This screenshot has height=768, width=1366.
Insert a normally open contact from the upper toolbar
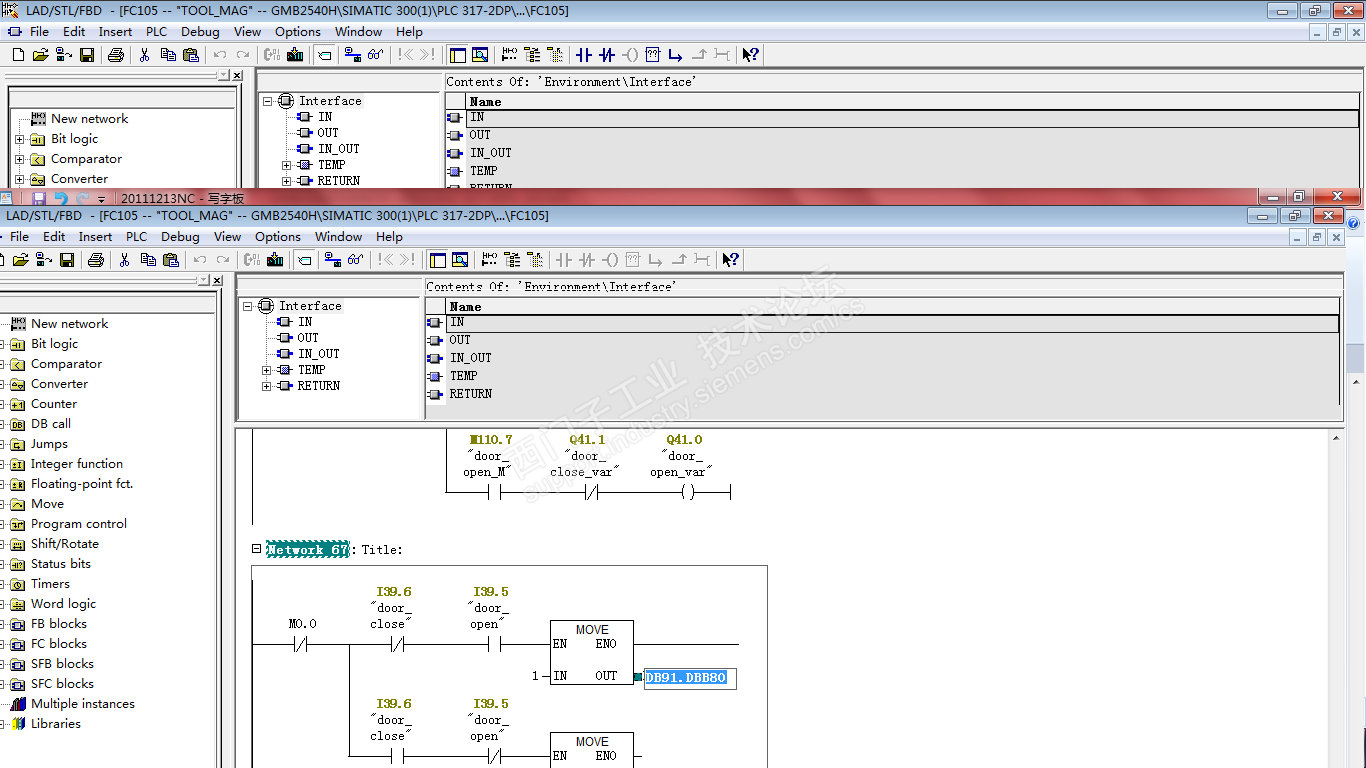584,55
